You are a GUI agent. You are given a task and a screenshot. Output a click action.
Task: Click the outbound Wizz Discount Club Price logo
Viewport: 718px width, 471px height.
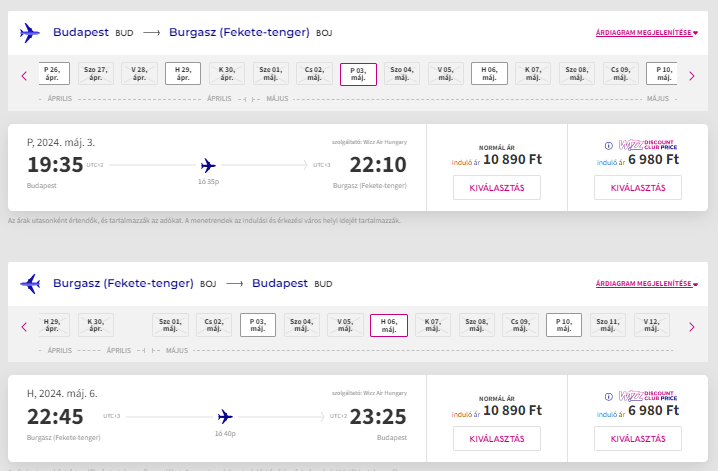(647, 144)
